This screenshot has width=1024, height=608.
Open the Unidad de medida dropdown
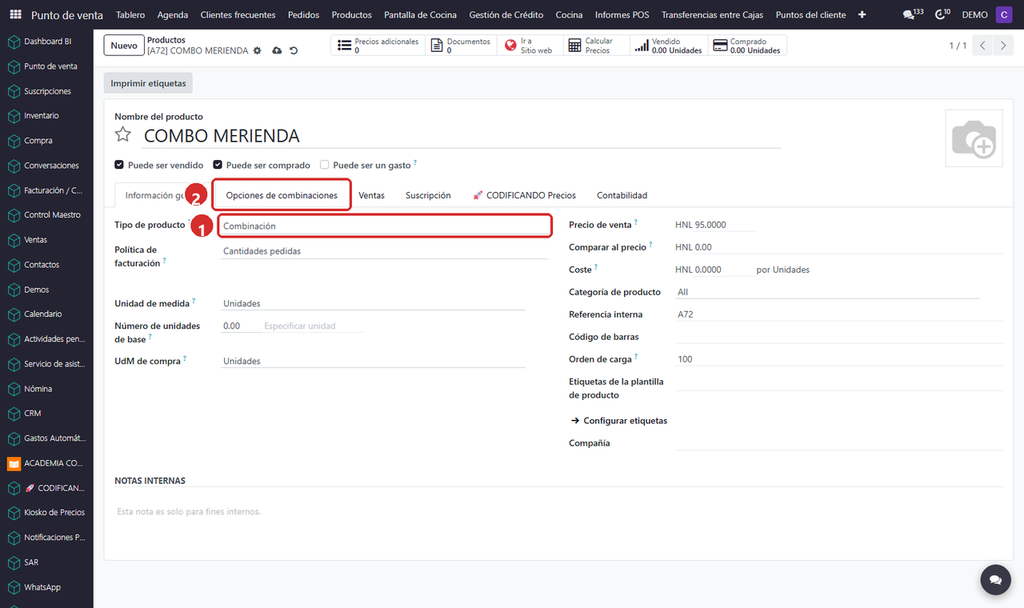[373, 304]
